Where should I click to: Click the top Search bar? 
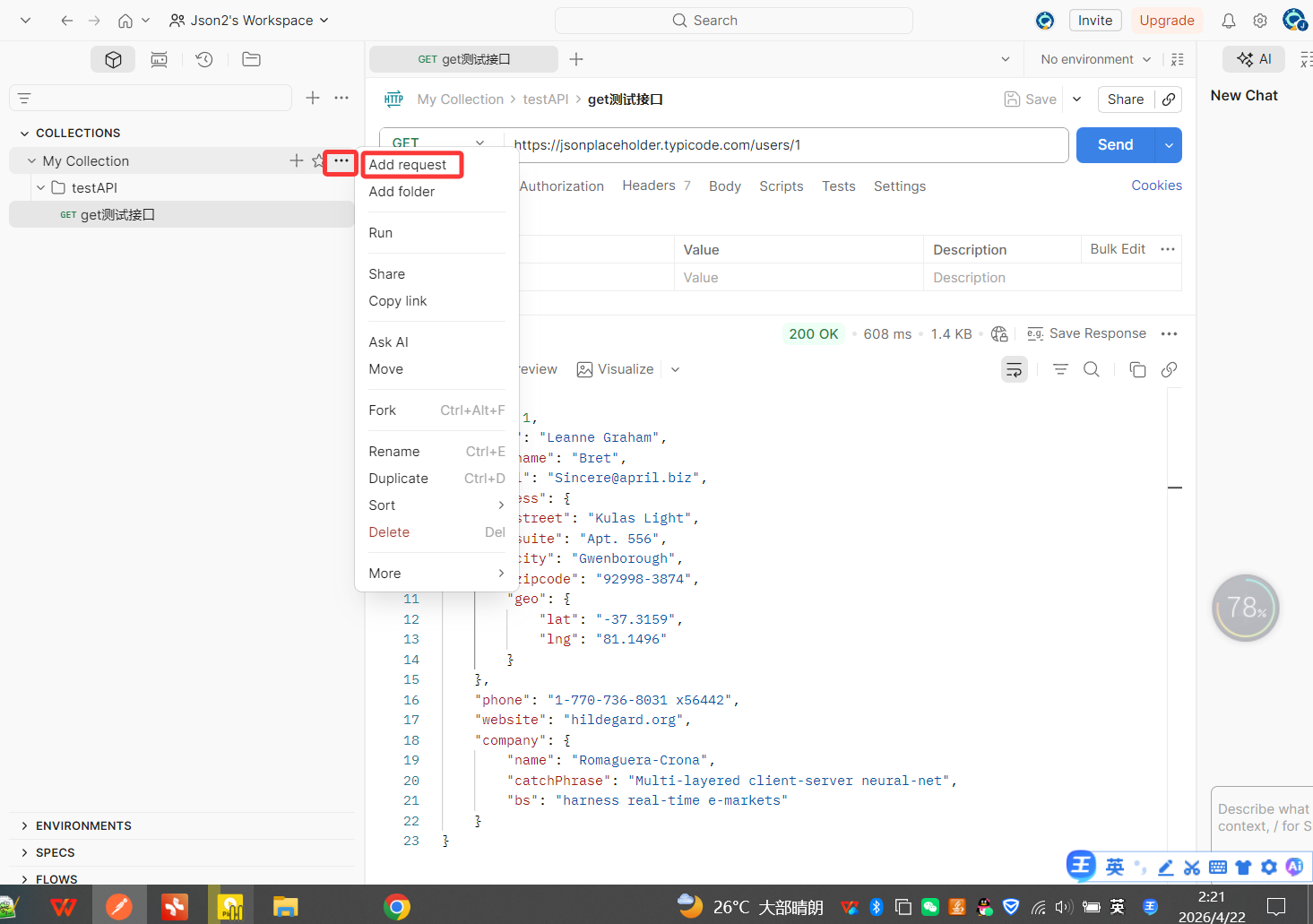(734, 21)
